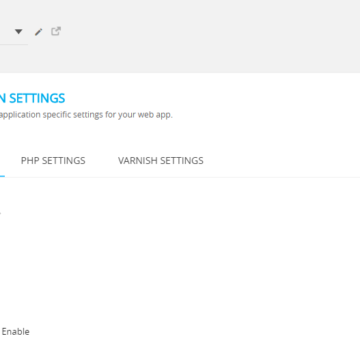The width and height of the screenshot is (360, 360).
Task: Select the Enable option label
Action: click(15, 332)
